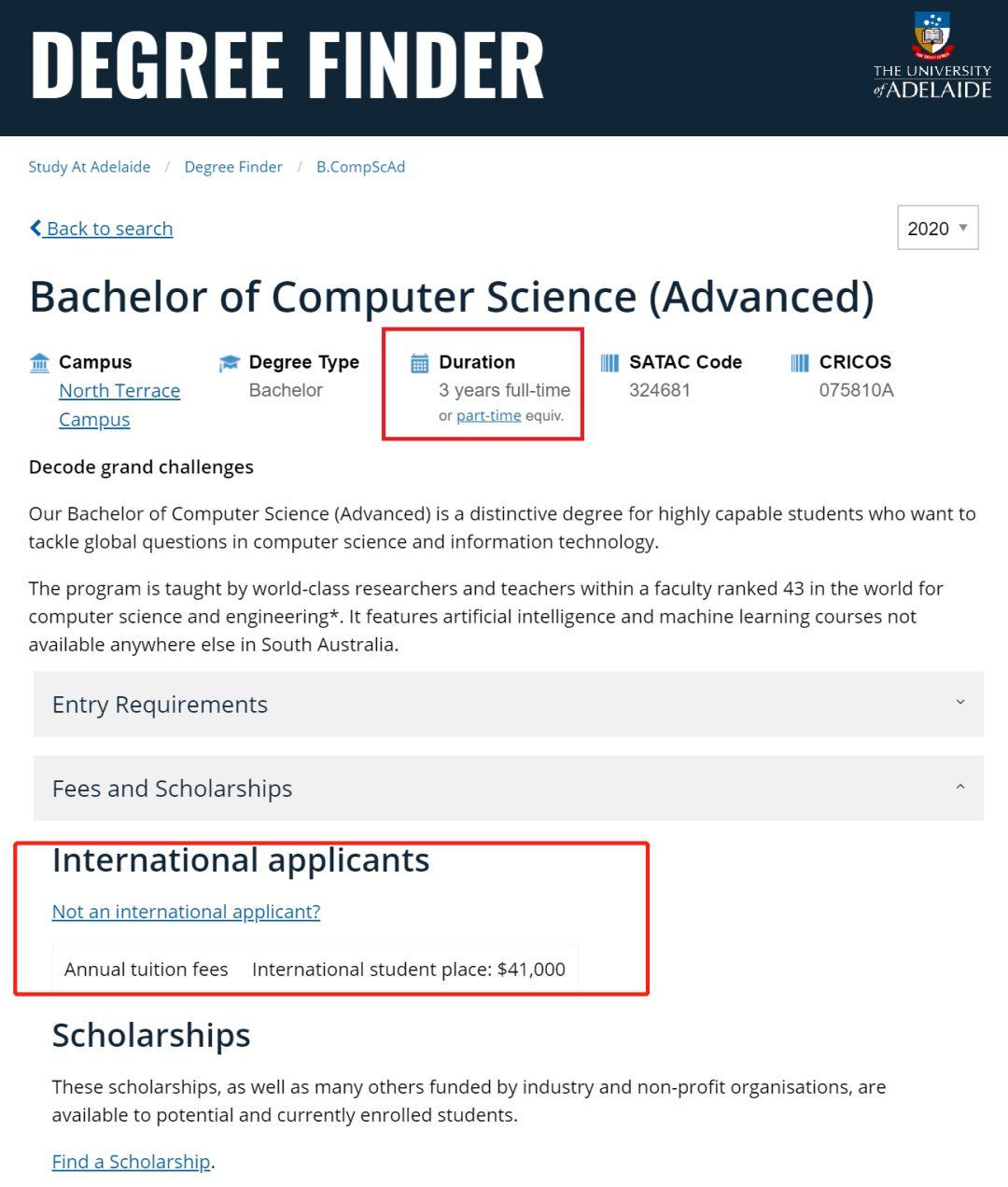Click Not an international applicant link
This screenshot has width=1008, height=1187.
(186, 912)
